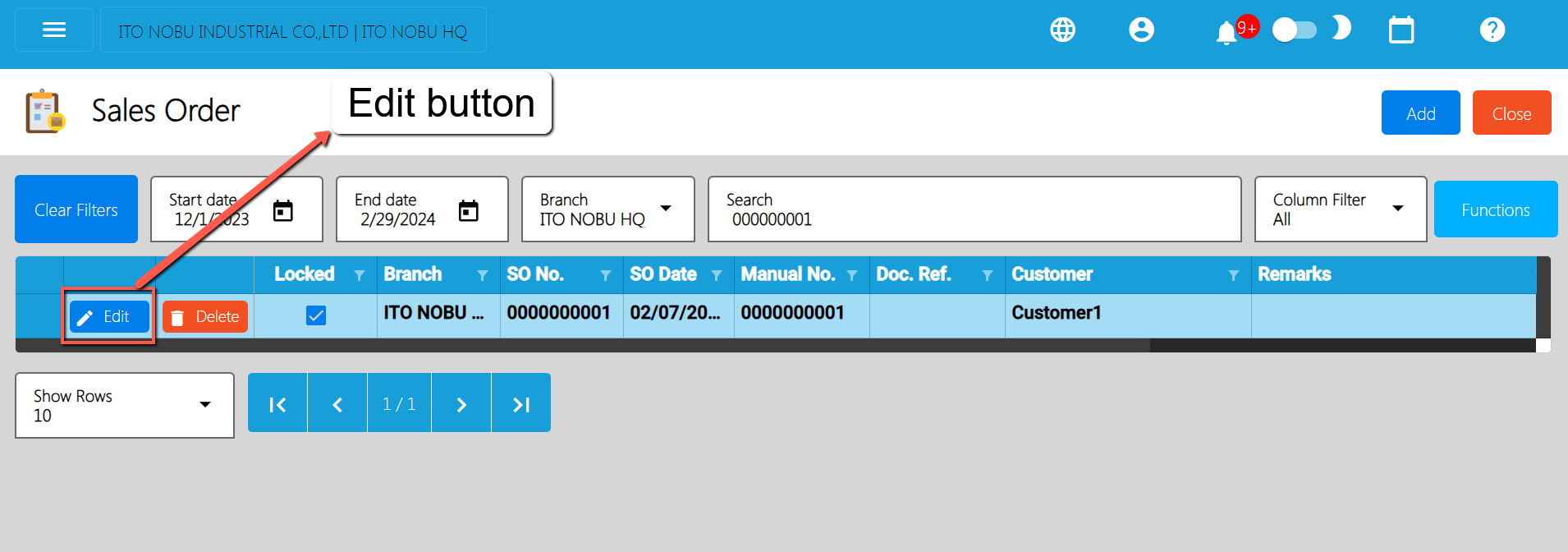The width and height of the screenshot is (1568, 552).
Task: Open the user account profile icon
Action: tap(1141, 30)
